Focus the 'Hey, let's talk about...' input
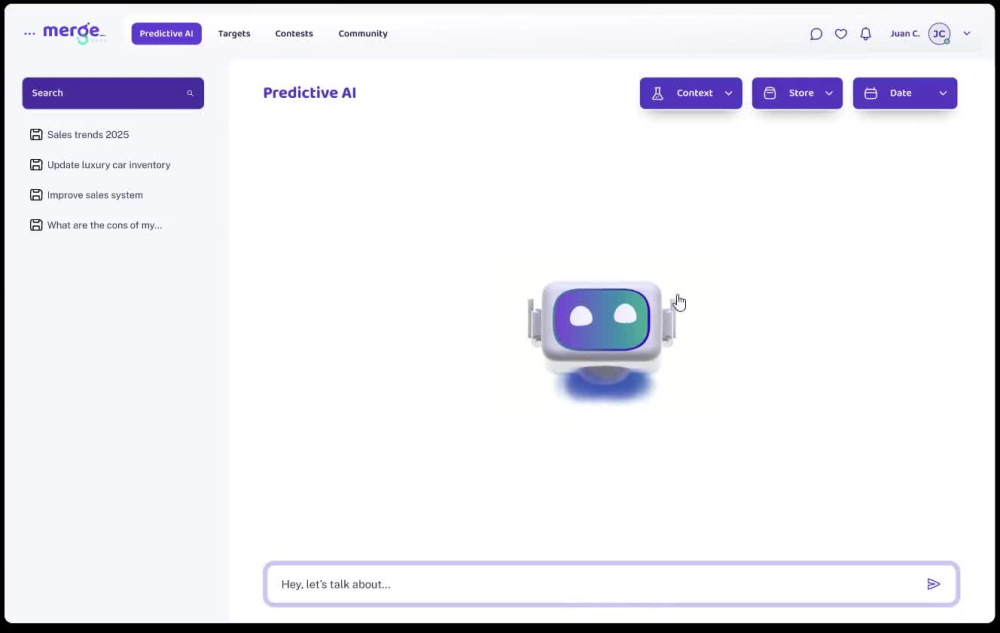1000x633 pixels. click(x=611, y=584)
